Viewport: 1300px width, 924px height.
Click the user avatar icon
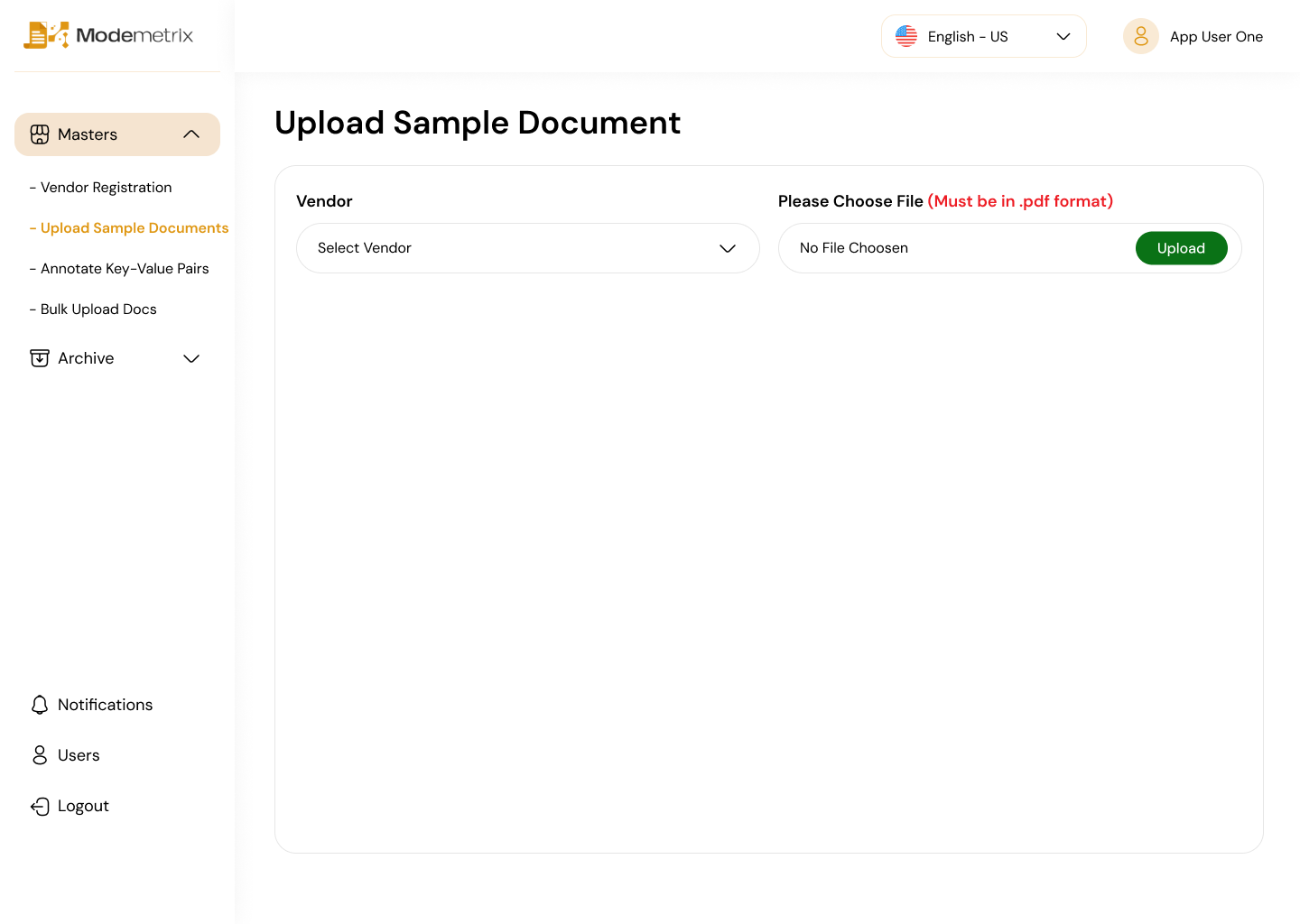tap(1141, 36)
